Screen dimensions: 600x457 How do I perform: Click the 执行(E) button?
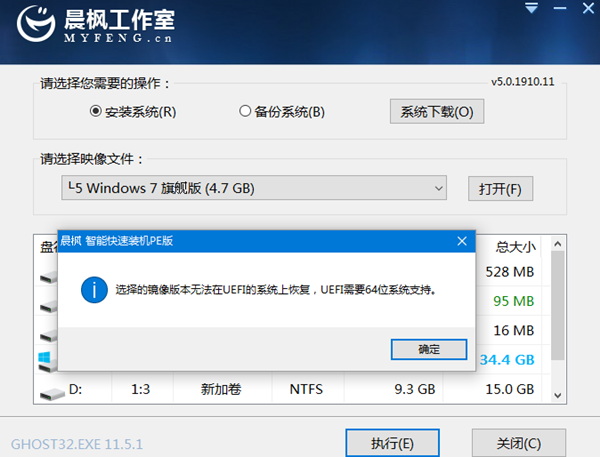pyautogui.click(x=392, y=442)
